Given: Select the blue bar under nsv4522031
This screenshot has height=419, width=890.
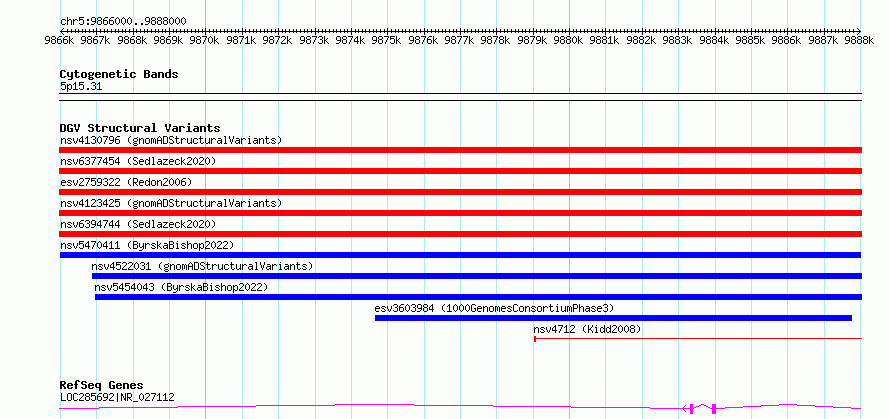Looking at the screenshot, I should [477, 276].
